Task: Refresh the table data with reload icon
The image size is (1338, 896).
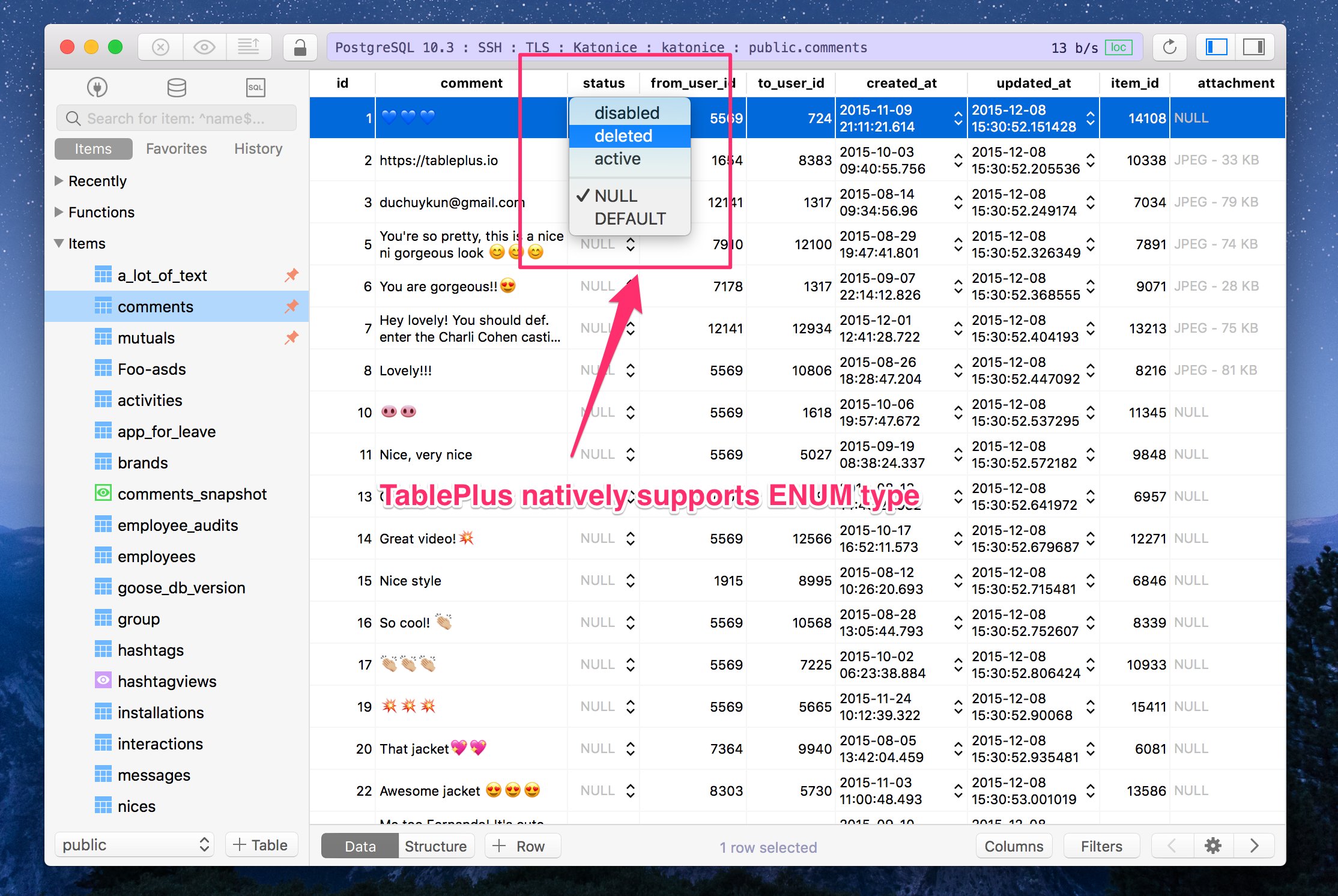Action: pyautogui.click(x=1169, y=46)
